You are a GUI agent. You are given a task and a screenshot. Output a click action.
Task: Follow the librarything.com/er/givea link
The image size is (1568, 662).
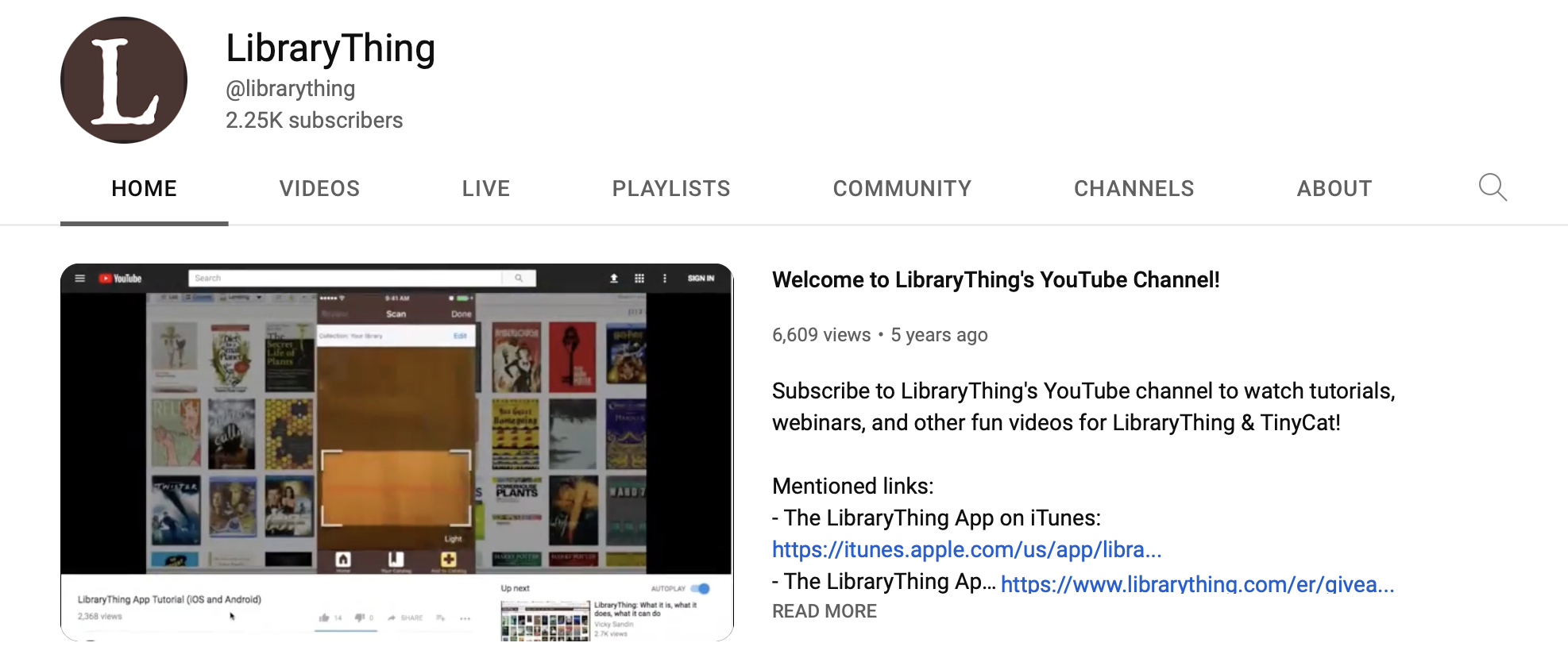(x=1198, y=584)
